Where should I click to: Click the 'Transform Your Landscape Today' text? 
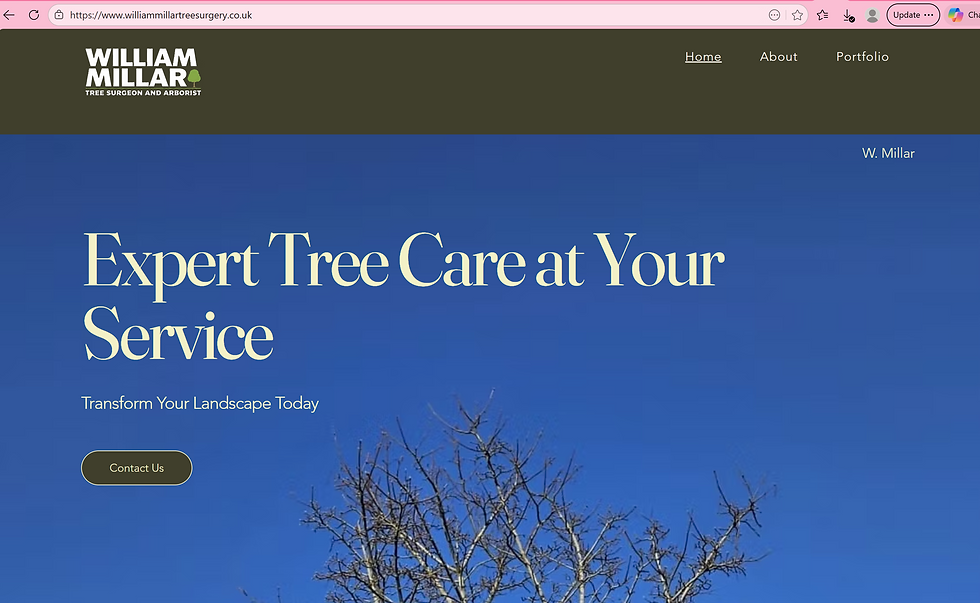tap(200, 404)
